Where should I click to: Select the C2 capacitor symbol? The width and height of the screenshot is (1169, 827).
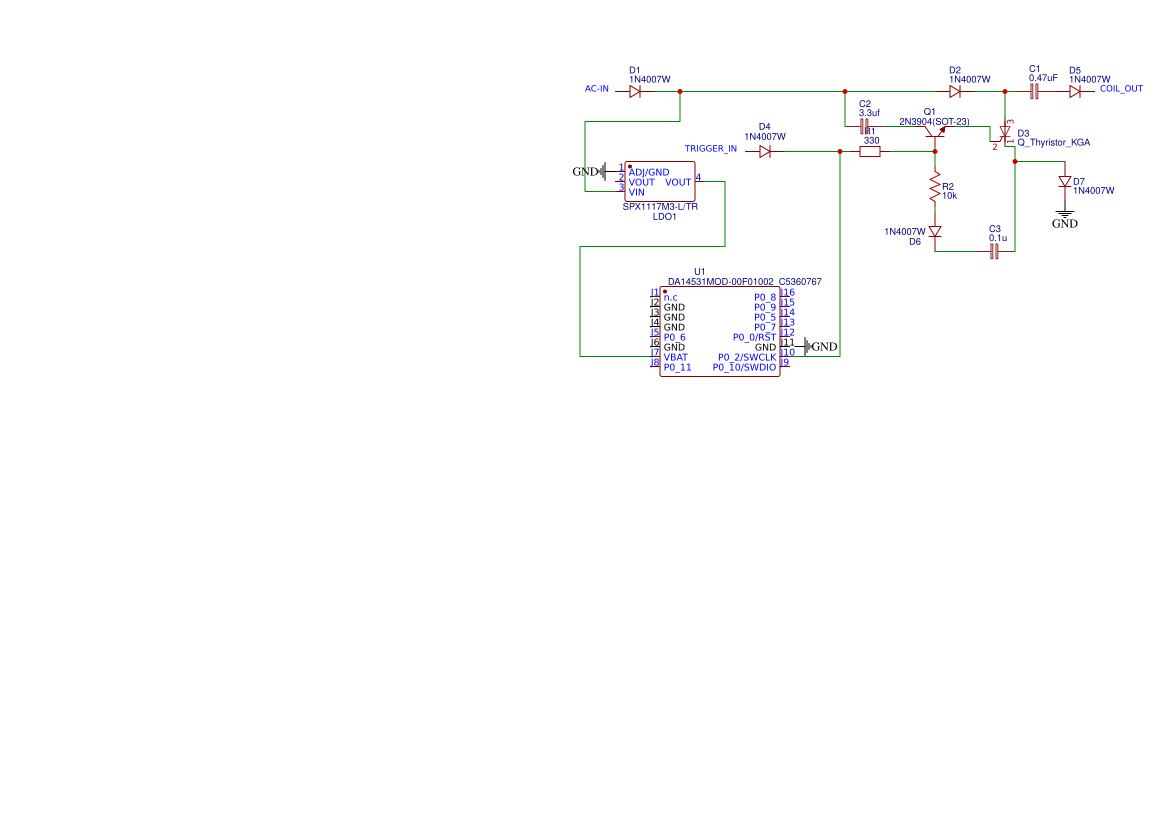coord(865,126)
